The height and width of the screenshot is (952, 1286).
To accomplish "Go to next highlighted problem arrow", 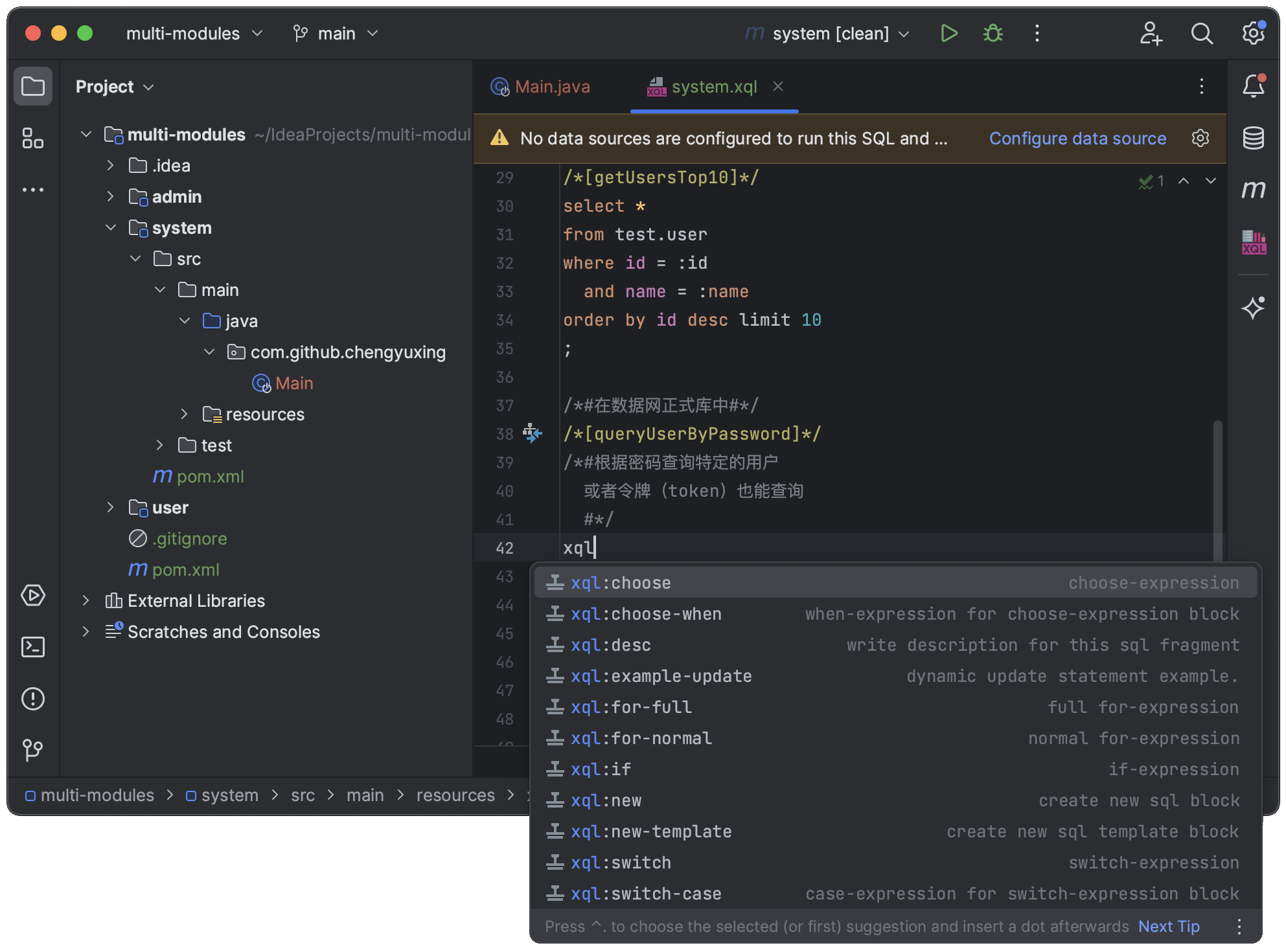I will (x=1211, y=181).
